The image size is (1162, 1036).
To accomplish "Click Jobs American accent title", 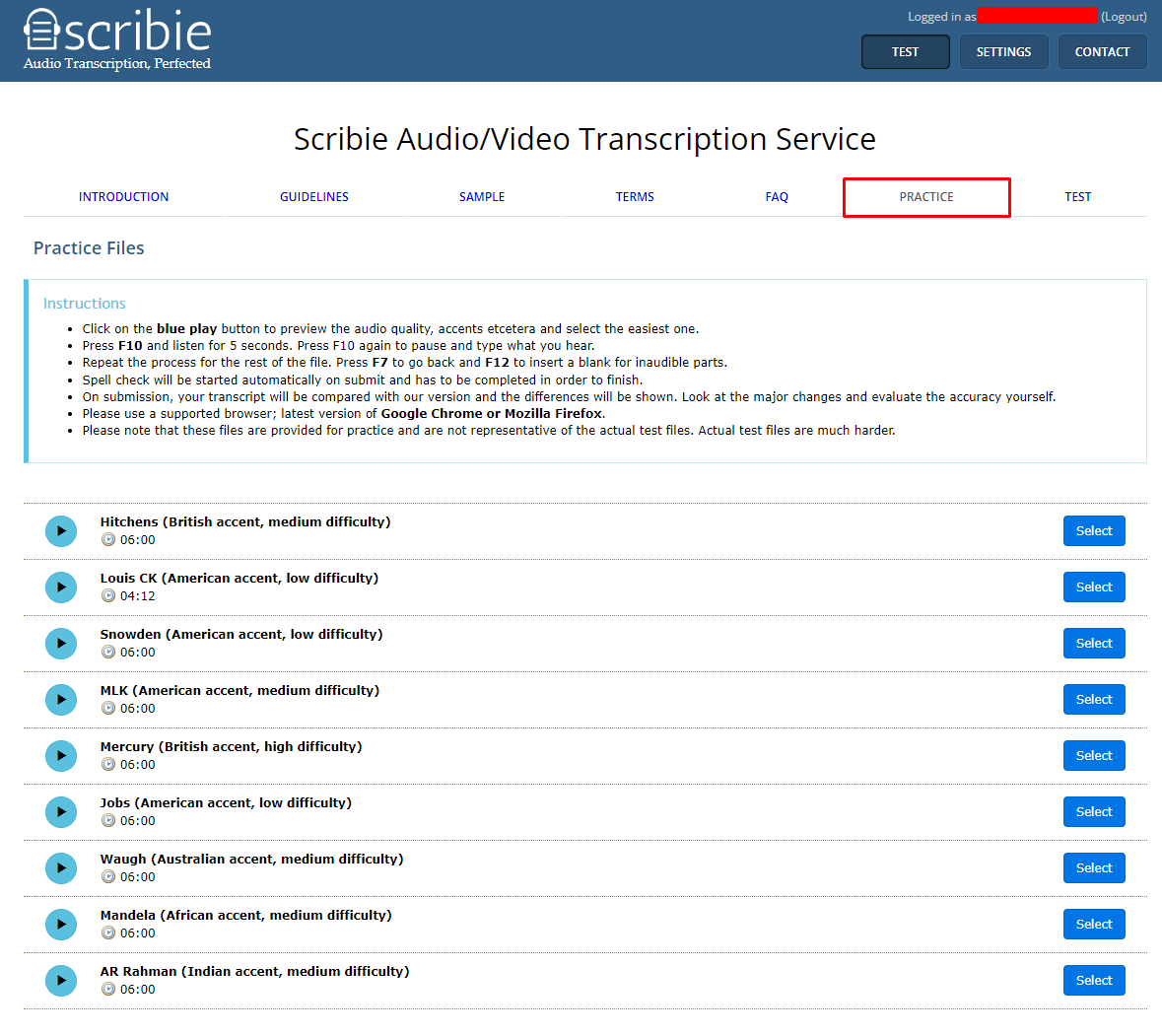I will pyautogui.click(x=226, y=804).
